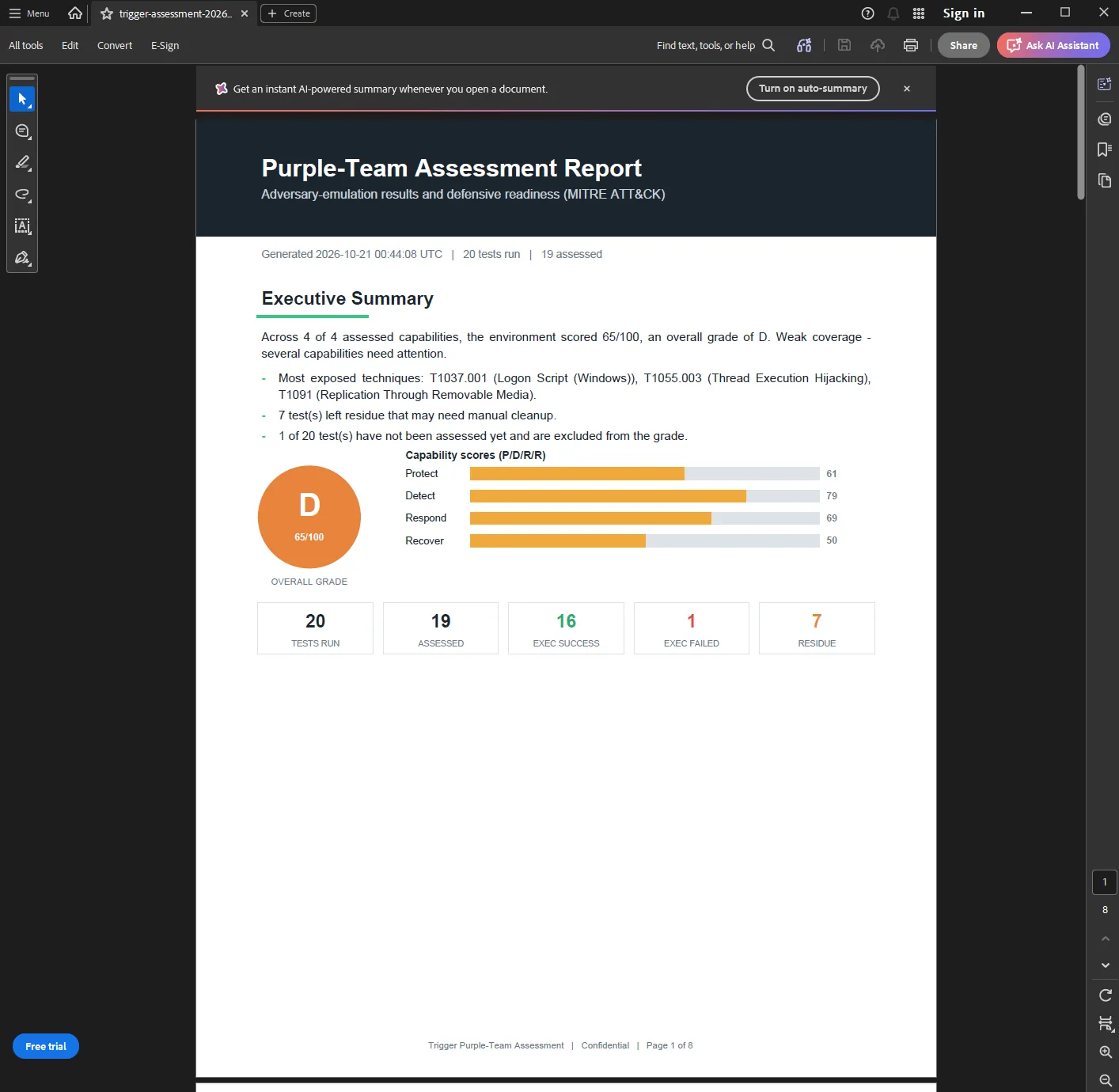Open the Page thumbnails panel
Screen dimensions: 1119x1092
tap(1105, 180)
